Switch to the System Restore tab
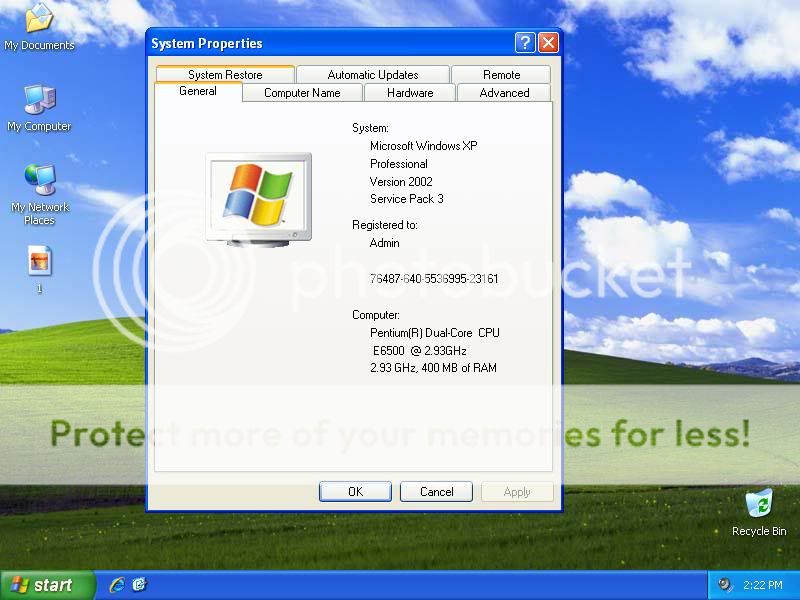The image size is (800, 600). coord(225,74)
